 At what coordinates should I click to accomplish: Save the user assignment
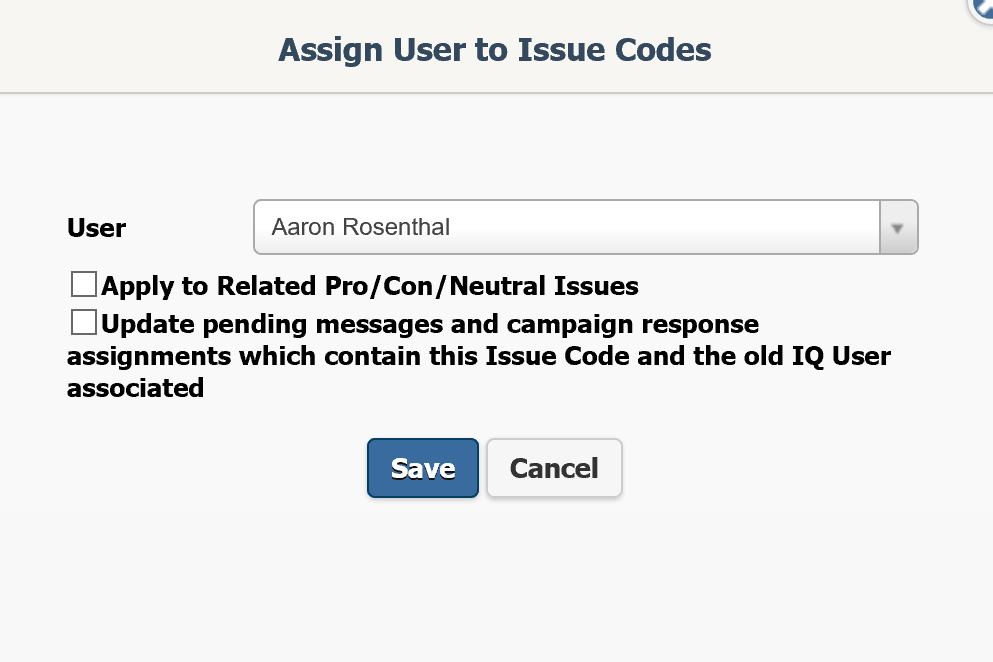[x=422, y=468]
